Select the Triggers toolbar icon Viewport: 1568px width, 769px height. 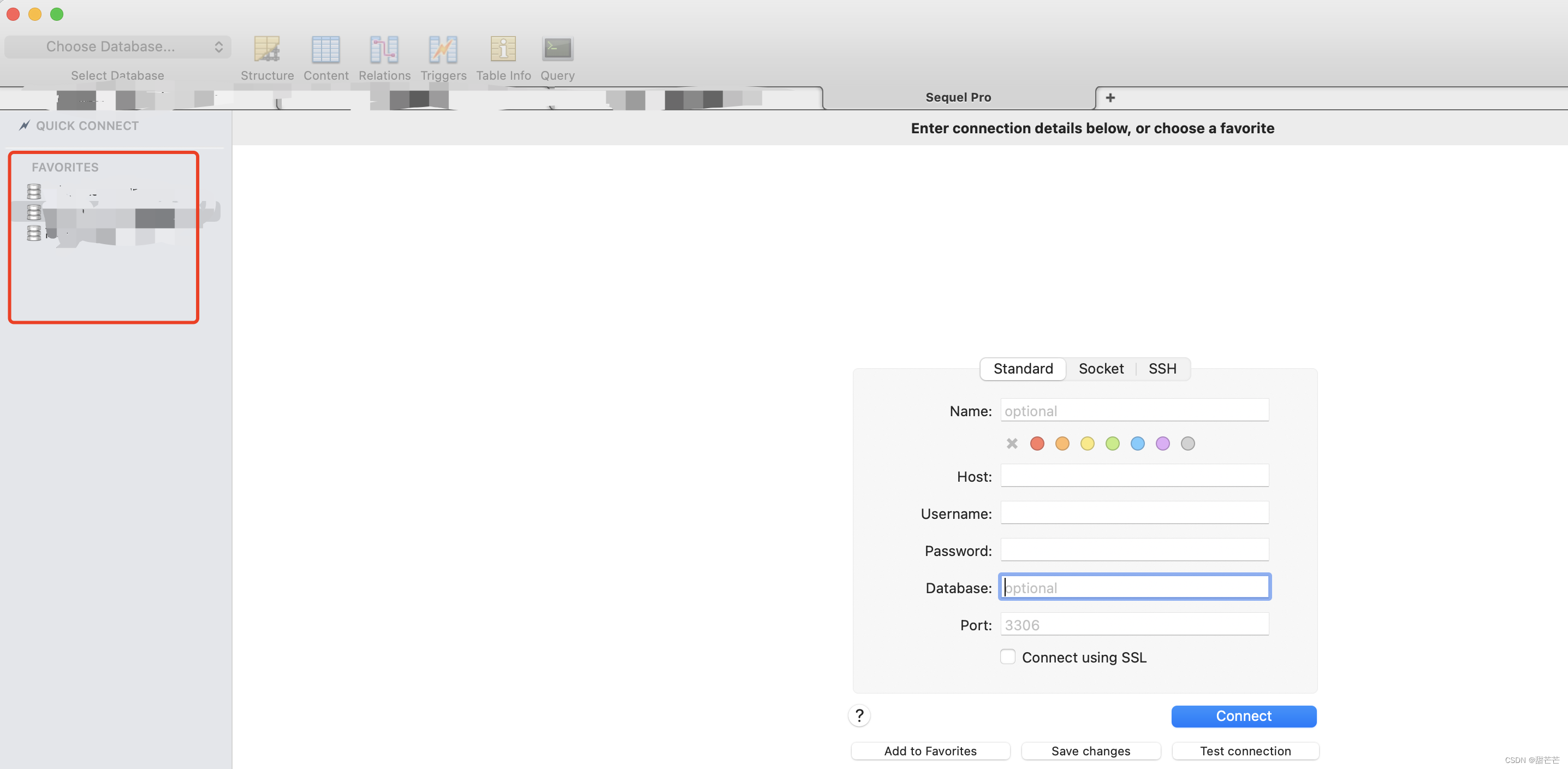click(443, 49)
